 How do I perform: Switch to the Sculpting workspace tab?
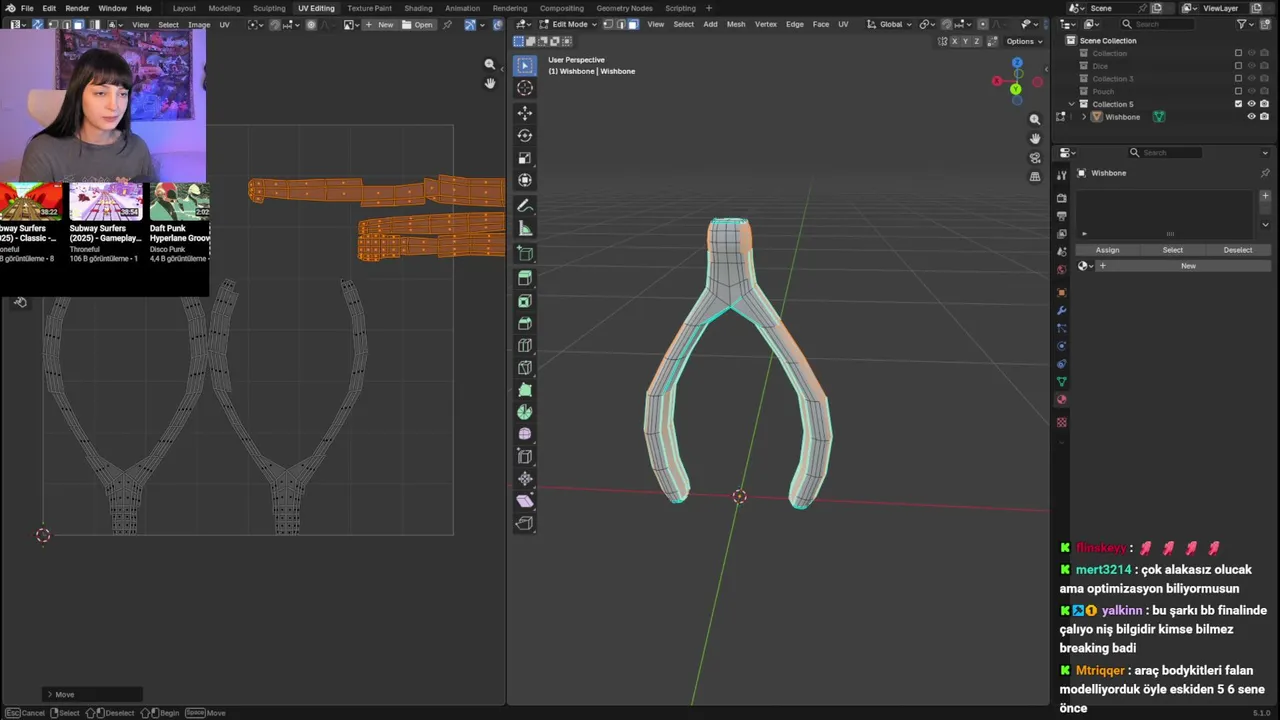coord(269,8)
